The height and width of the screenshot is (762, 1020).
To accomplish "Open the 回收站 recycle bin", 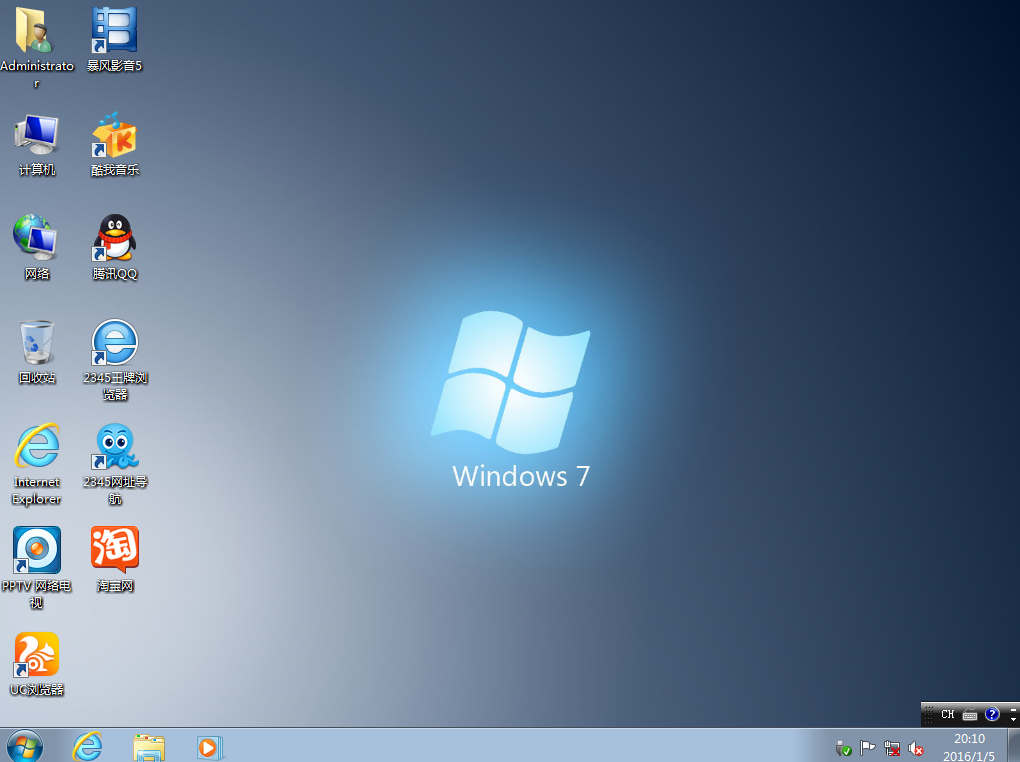I will point(36,351).
